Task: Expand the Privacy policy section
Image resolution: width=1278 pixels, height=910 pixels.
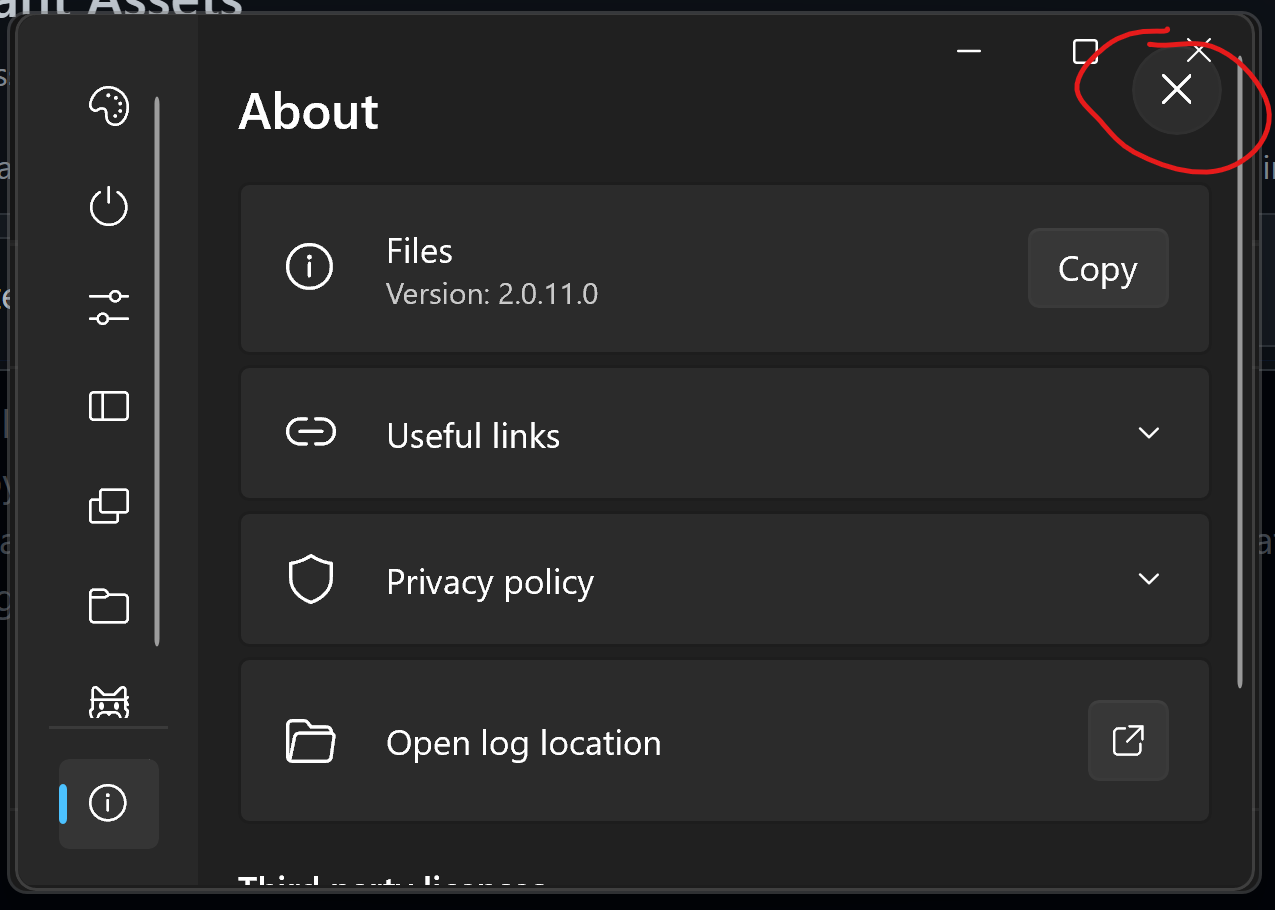Action: 1149,578
